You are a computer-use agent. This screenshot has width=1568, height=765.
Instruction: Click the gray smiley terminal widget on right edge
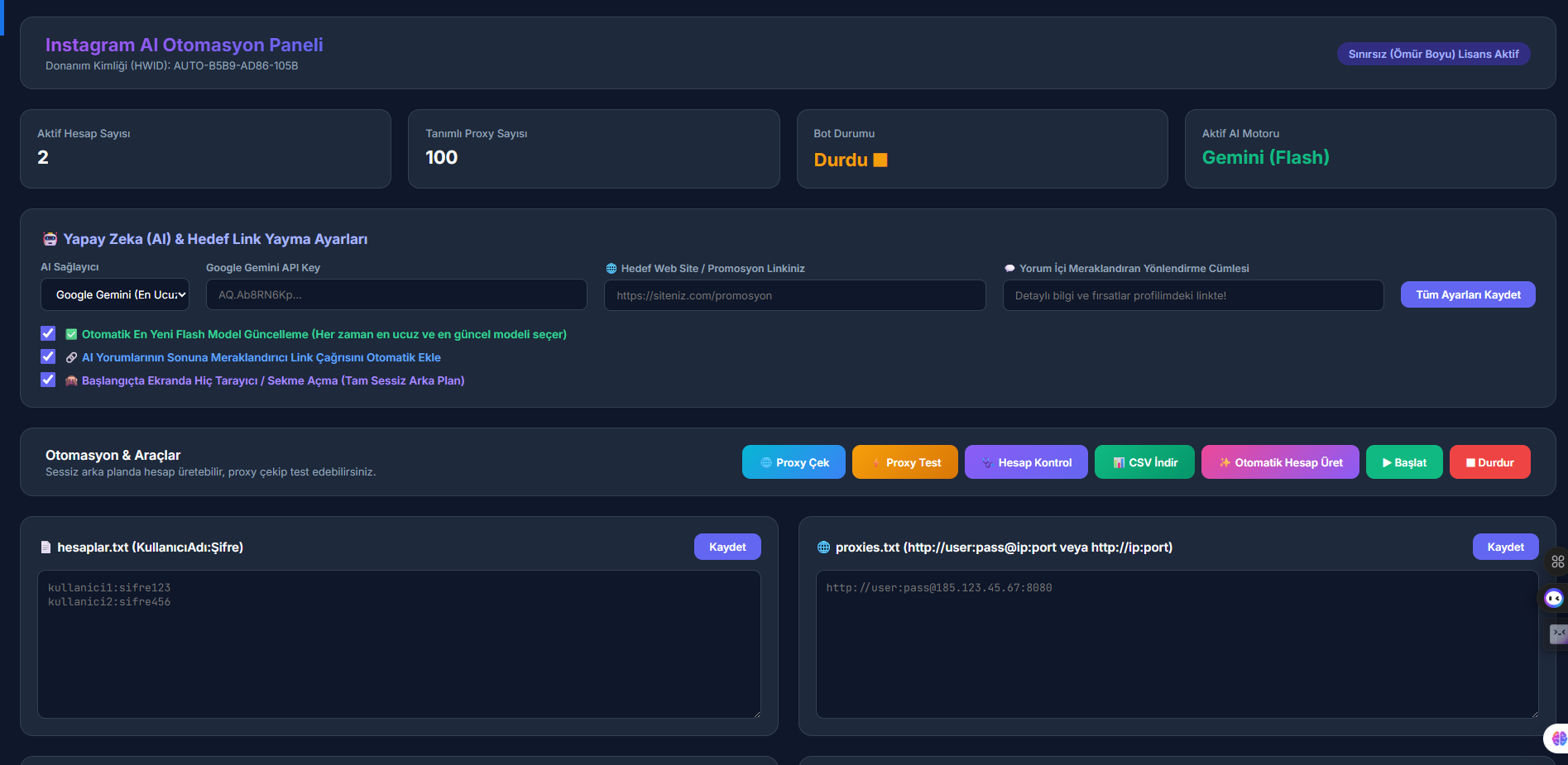1558,634
